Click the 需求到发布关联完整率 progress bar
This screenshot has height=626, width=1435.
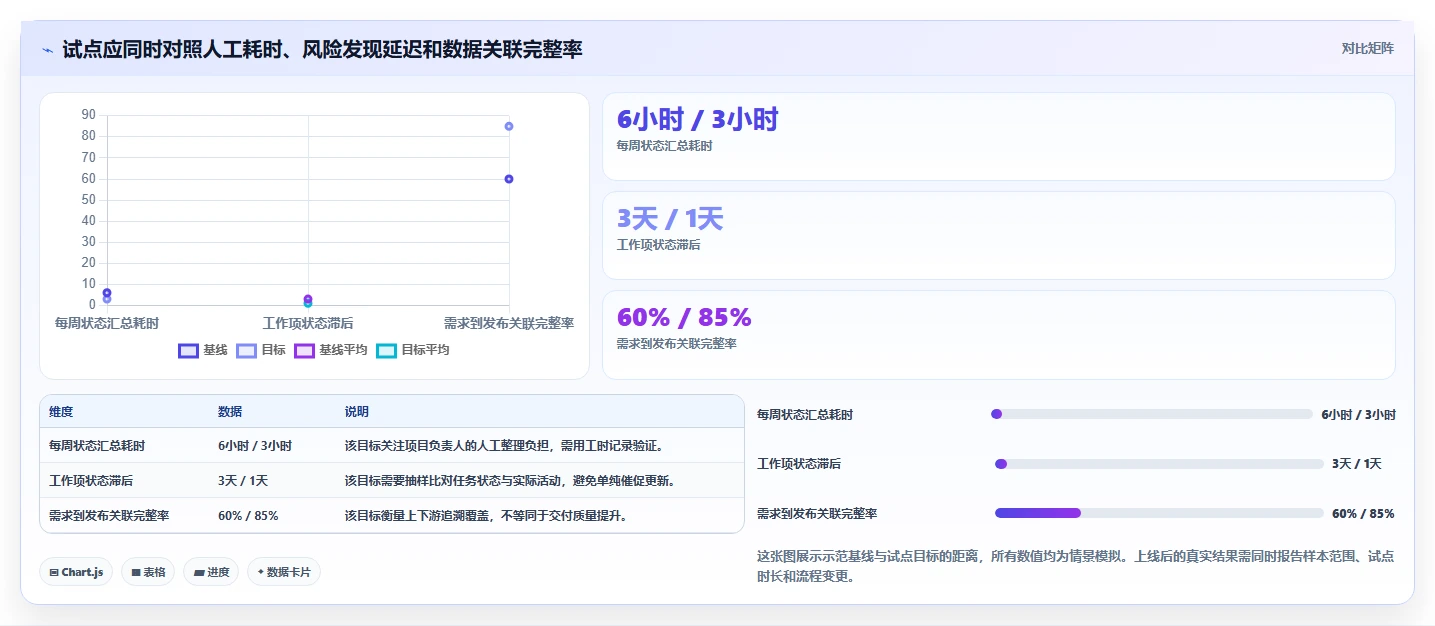[1159, 513]
